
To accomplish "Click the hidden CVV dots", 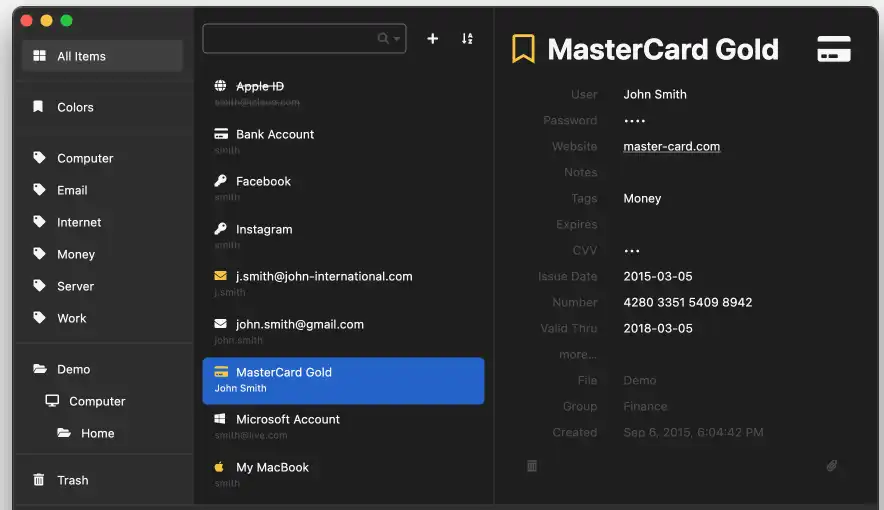I will (632, 251).
